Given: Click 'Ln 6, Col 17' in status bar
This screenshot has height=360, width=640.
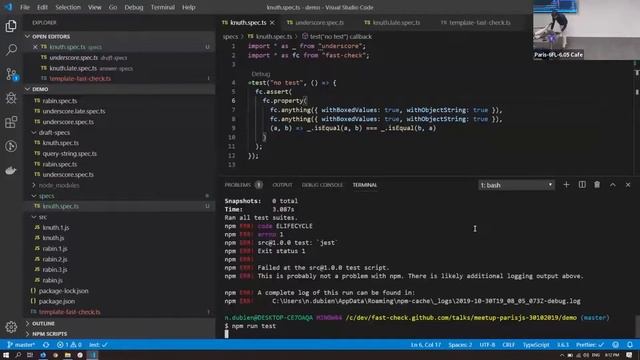Looking at the screenshot, I should tap(426, 345).
